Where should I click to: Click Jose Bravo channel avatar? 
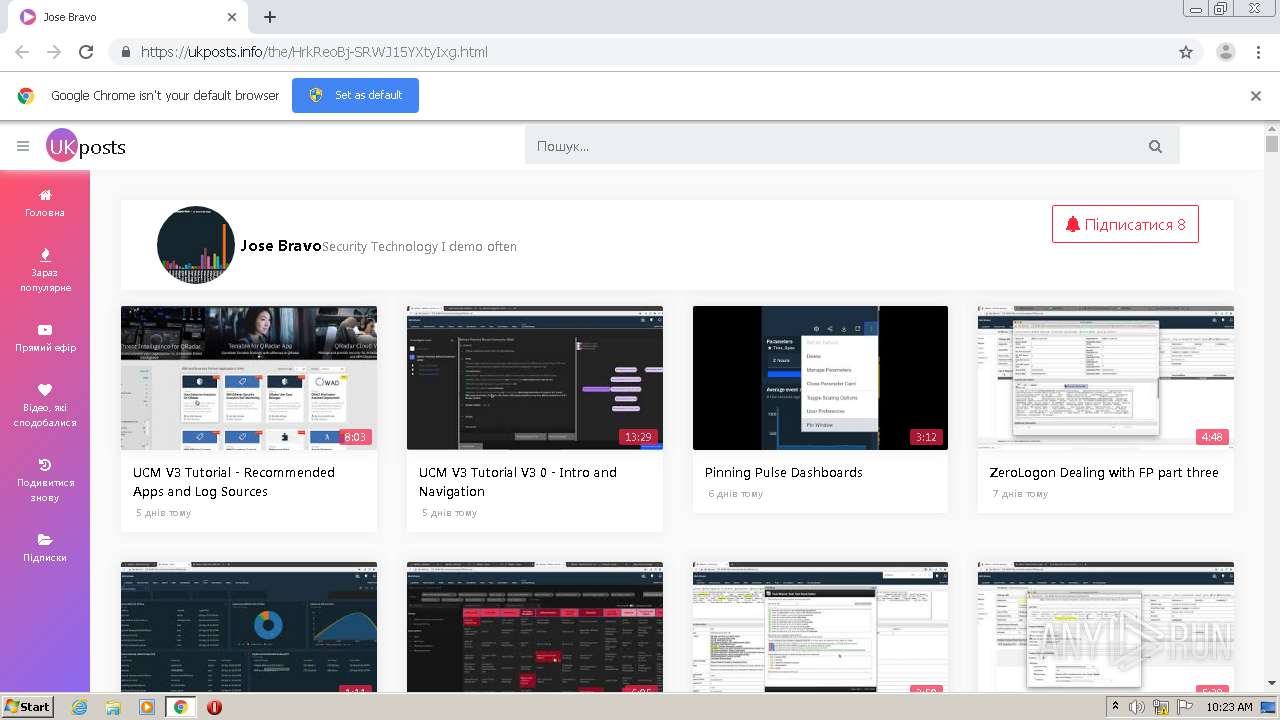196,245
